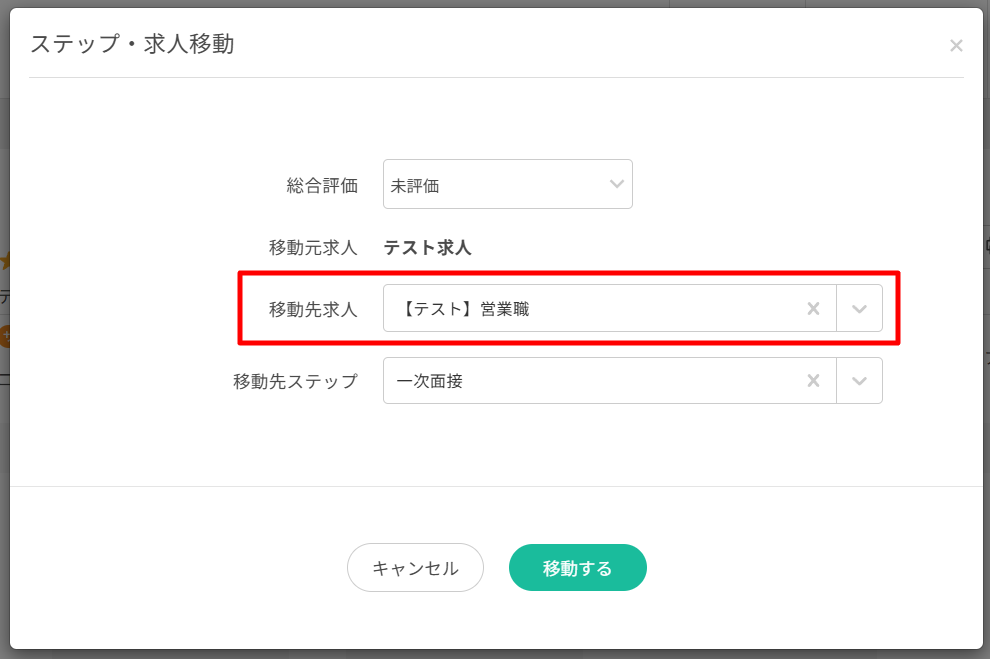Click the 一次面接 selected value
The width and height of the screenshot is (990, 659).
tap(429, 381)
